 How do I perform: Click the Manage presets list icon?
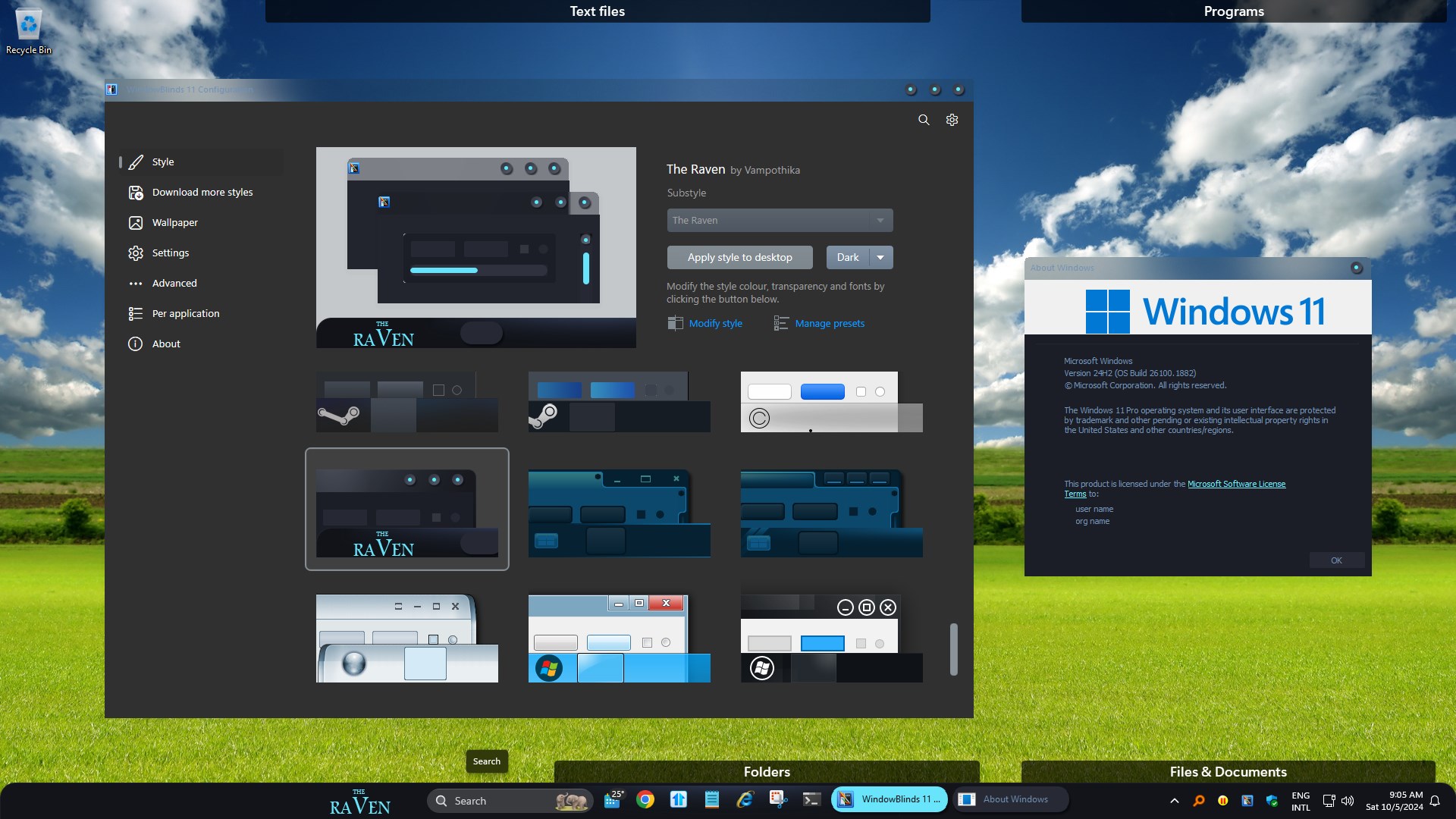pos(781,323)
